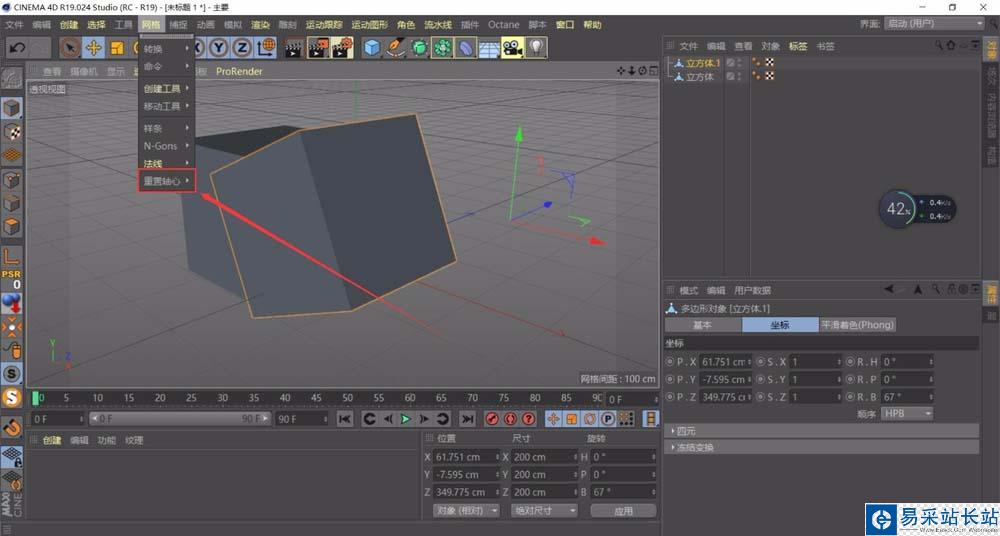
Task: Click the 应用 apply button
Action: pyautogui.click(x=623, y=510)
